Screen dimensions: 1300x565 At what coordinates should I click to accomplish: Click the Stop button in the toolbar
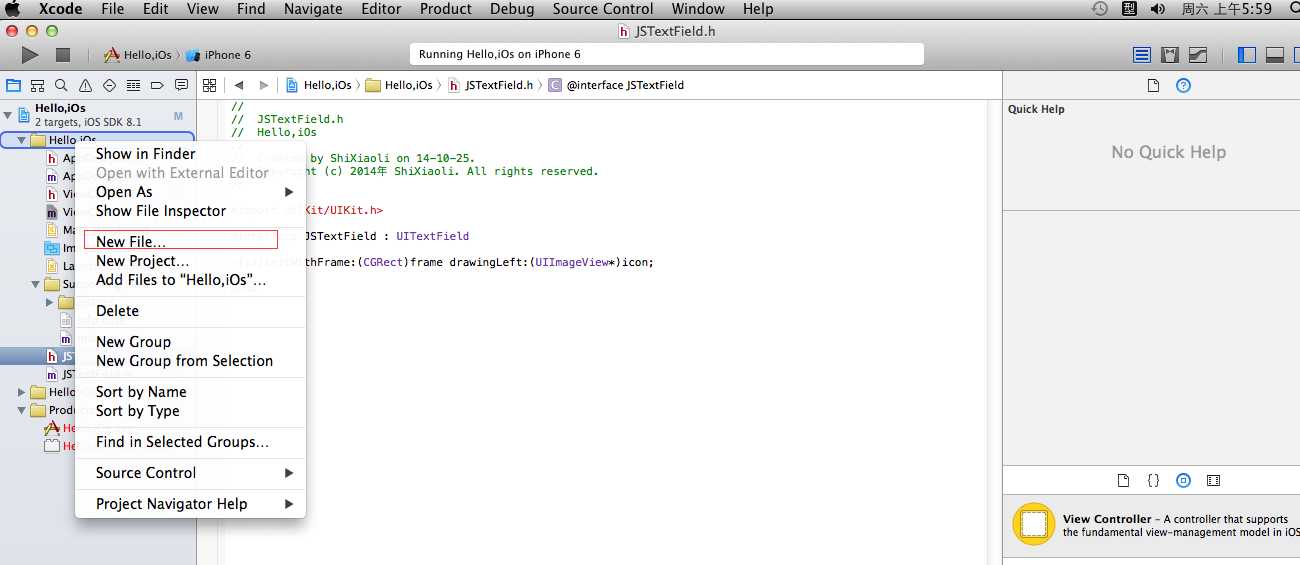(63, 55)
